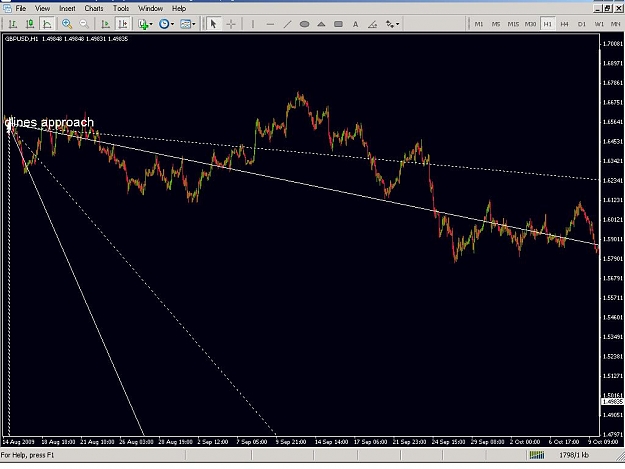Select the horizontal line drawing tool

270,24
